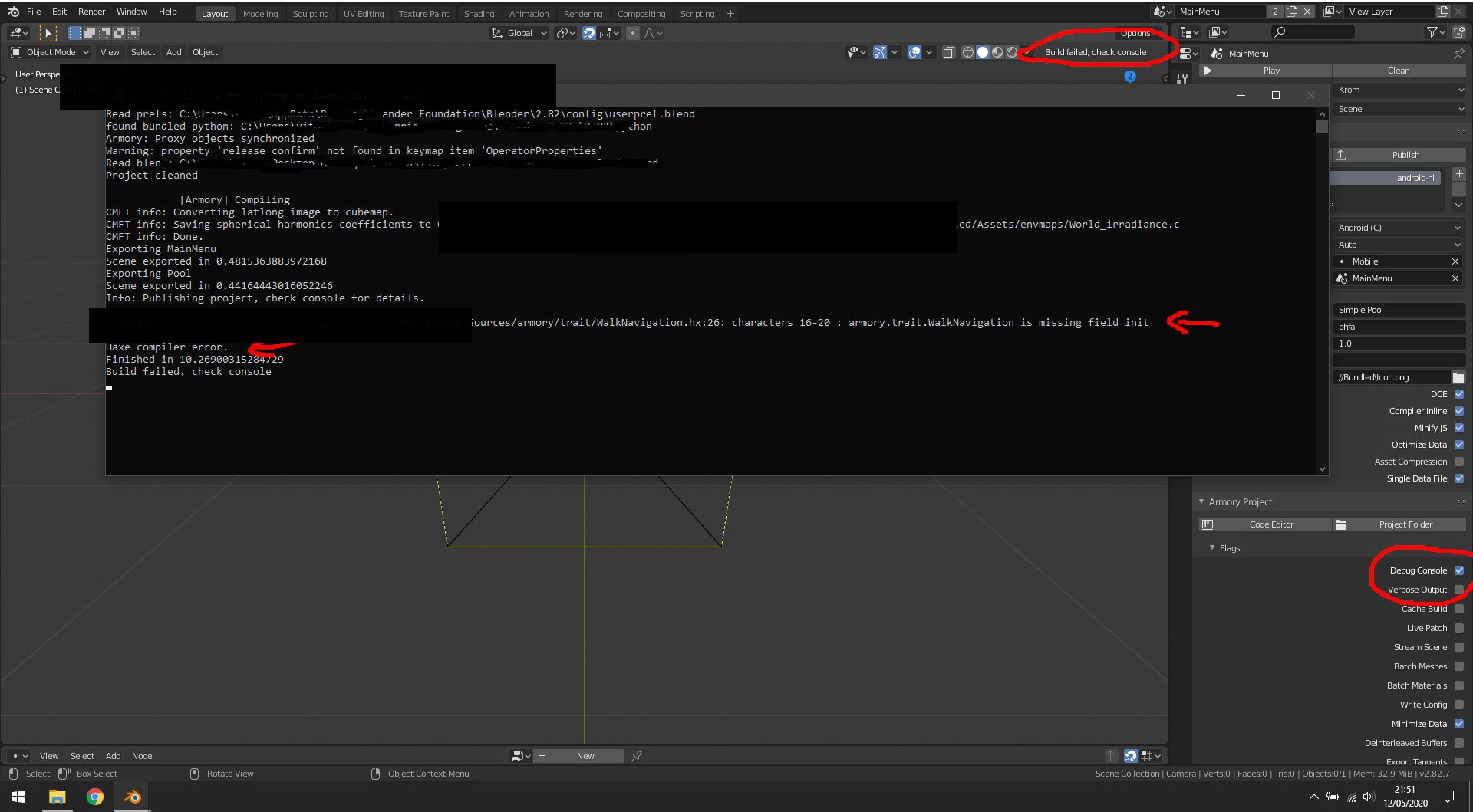Screen dimensions: 1473x812
Task: Toggle proportional editing icon
Action: click(x=632, y=33)
